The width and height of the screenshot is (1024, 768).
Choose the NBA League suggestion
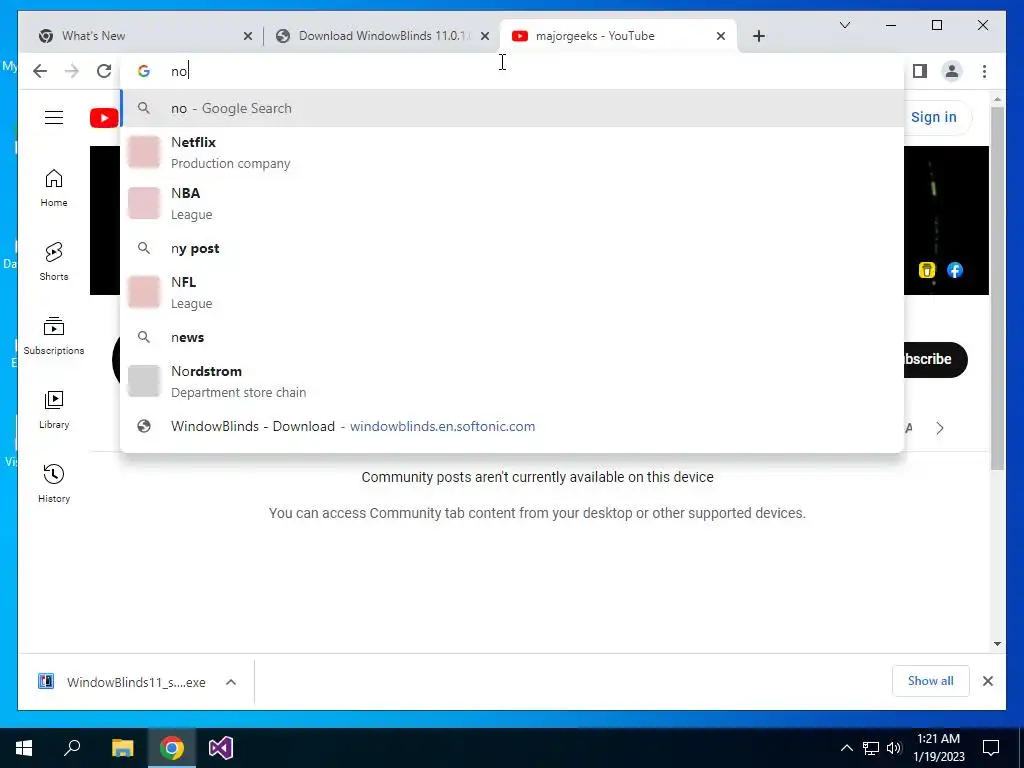pos(512,203)
